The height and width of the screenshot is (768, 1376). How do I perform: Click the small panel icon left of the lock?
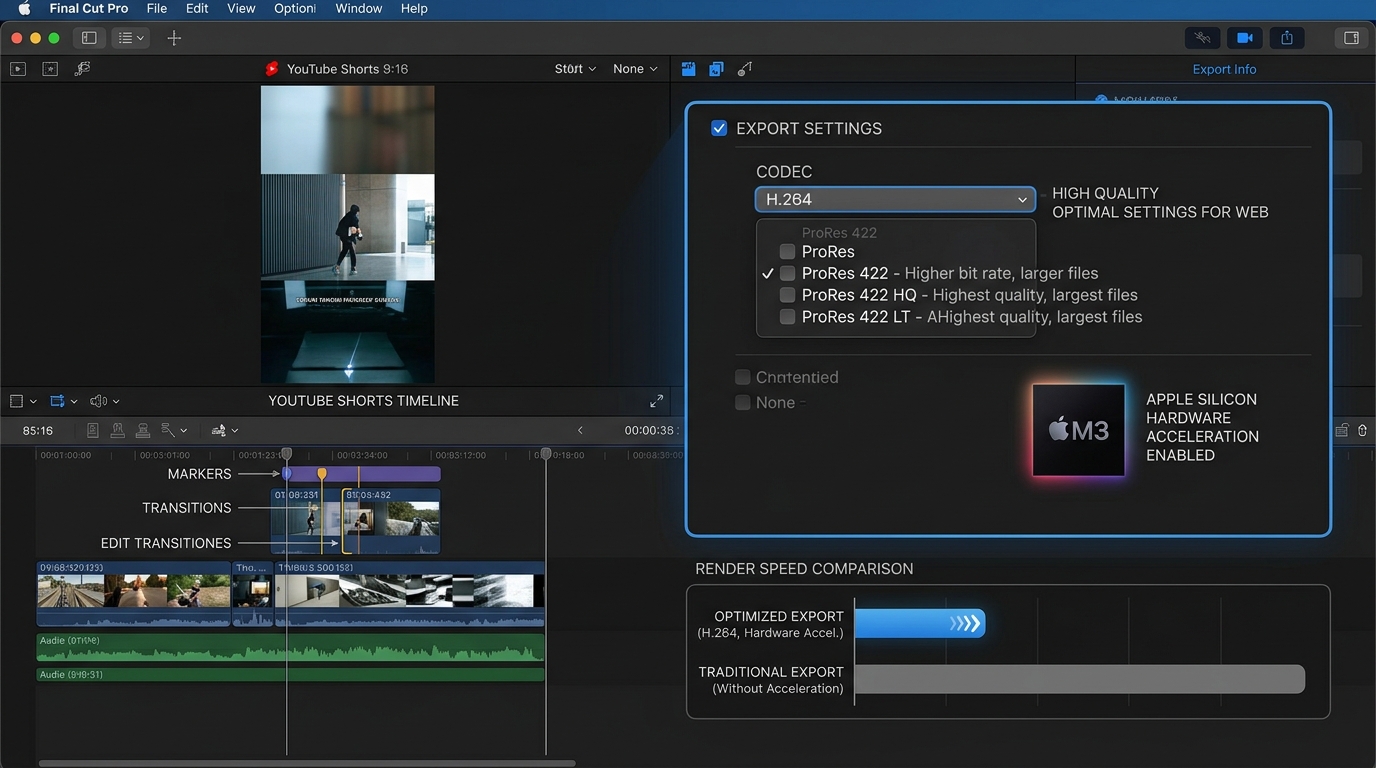coord(1342,430)
